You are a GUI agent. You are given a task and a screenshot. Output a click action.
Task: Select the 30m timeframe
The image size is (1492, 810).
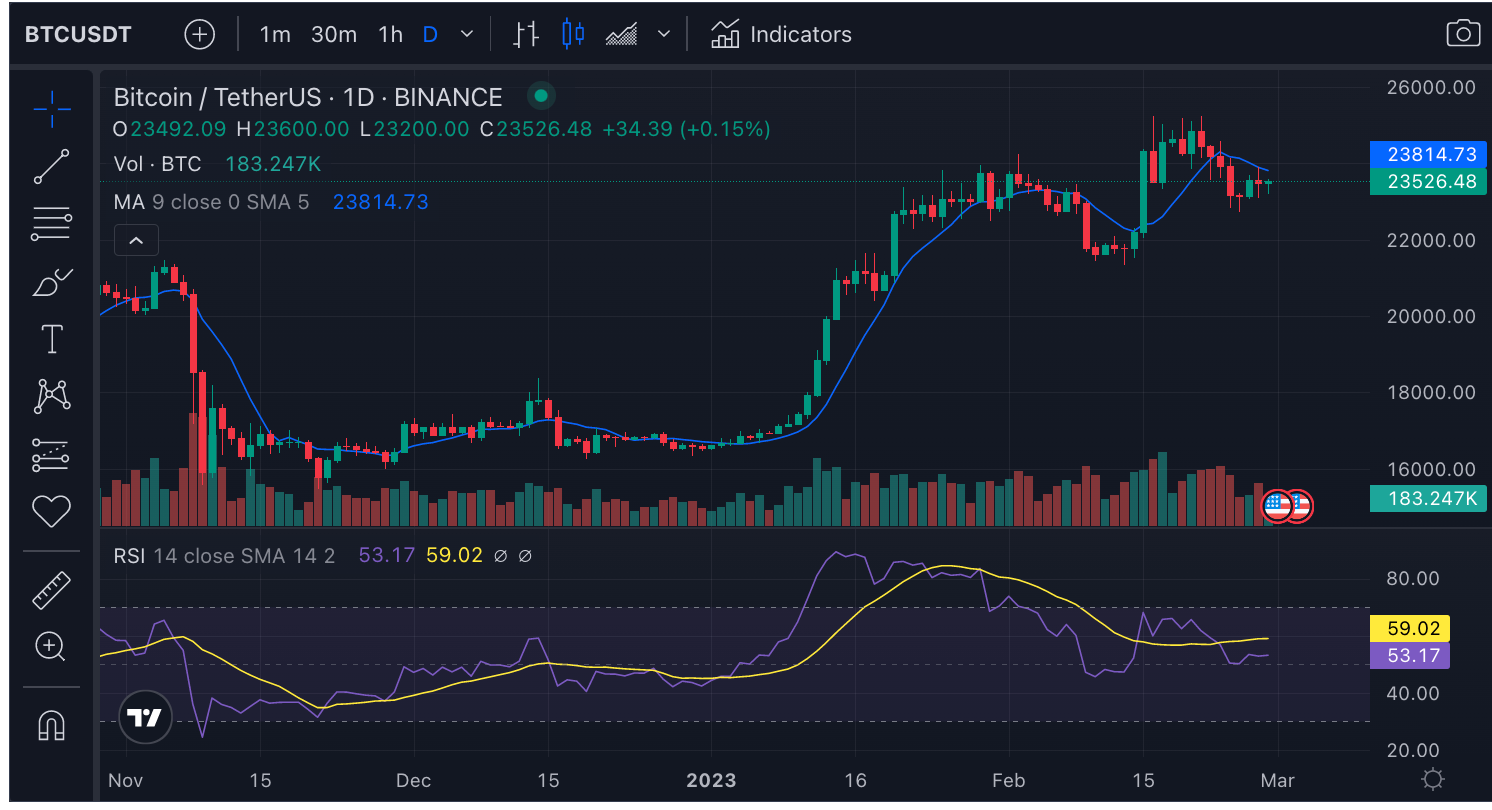pyautogui.click(x=334, y=34)
